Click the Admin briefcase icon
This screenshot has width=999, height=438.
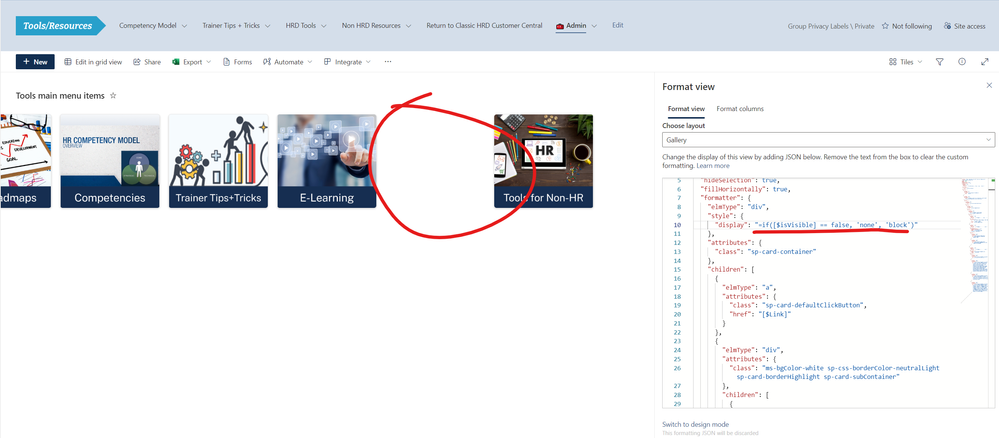pos(560,26)
